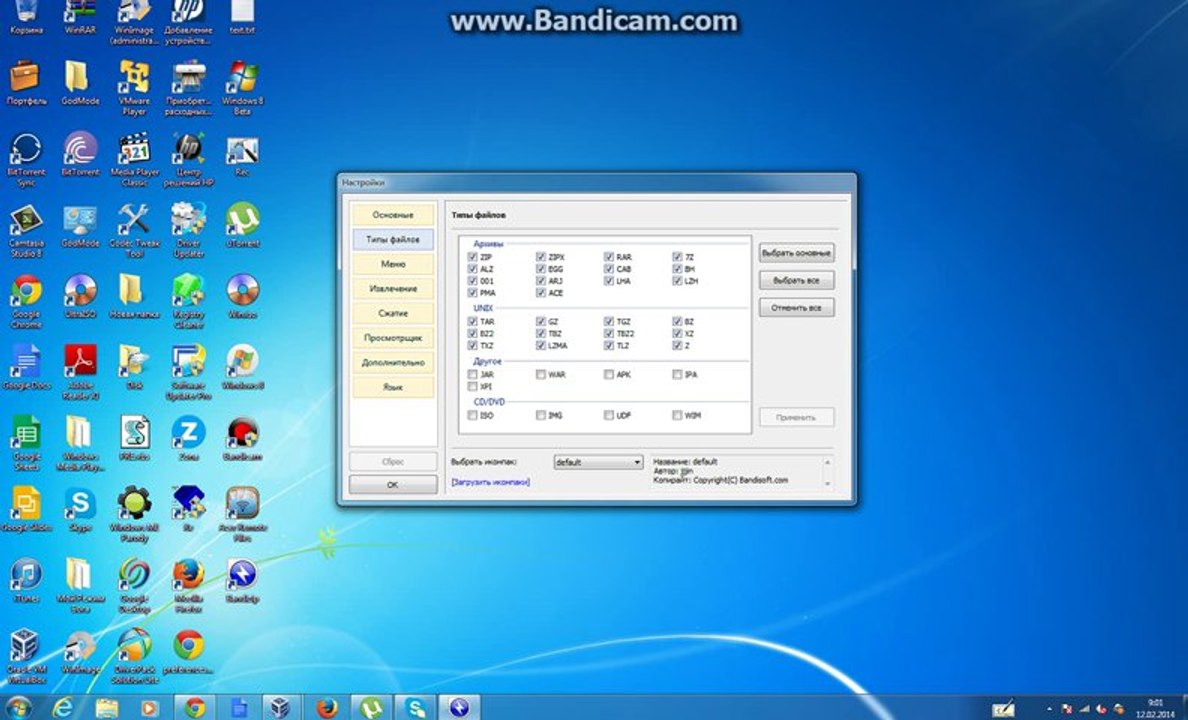The image size is (1188, 720).
Task: Open the icon pack dropdown showing default
Action: (598, 462)
